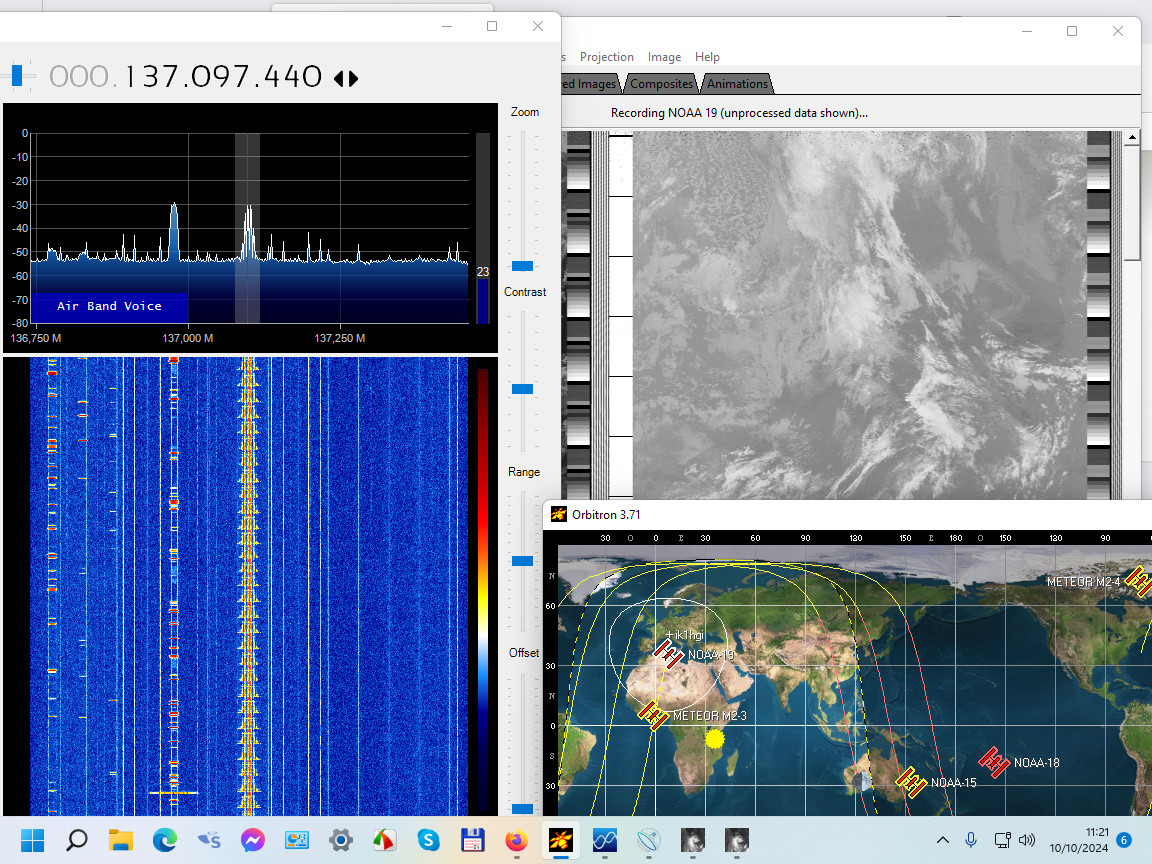Screen dimensions: 1152x864
Task: Adjust the Offset slider handle
Action: tap(522, 808)
